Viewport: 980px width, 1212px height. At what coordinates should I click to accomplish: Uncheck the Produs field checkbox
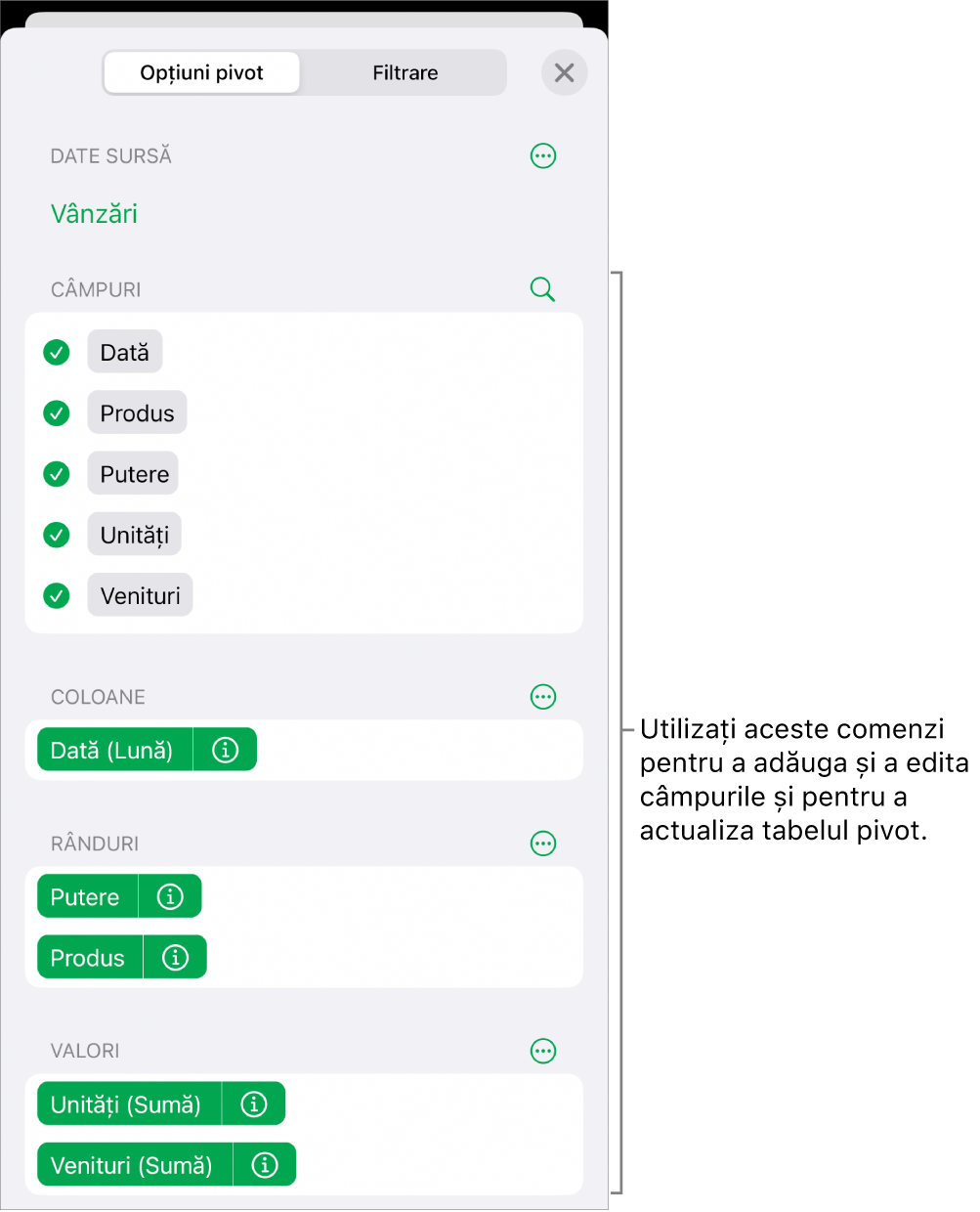click(x=57, y=413)
